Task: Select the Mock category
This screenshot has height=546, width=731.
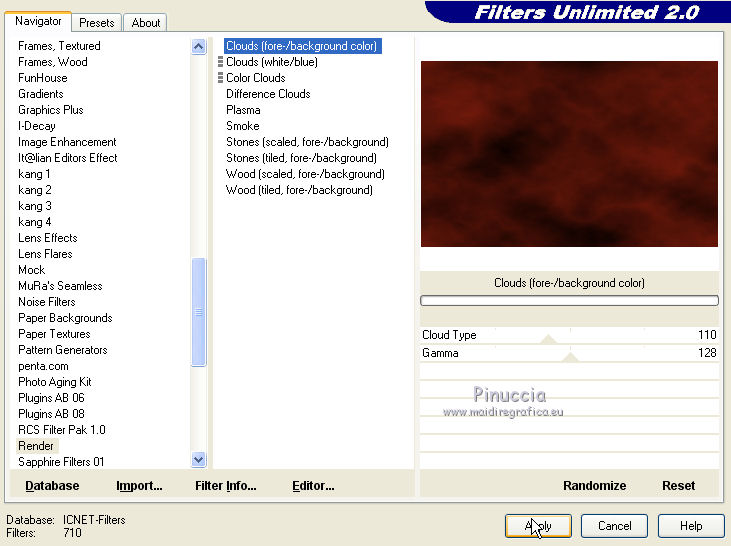Action: click(31, 270)
